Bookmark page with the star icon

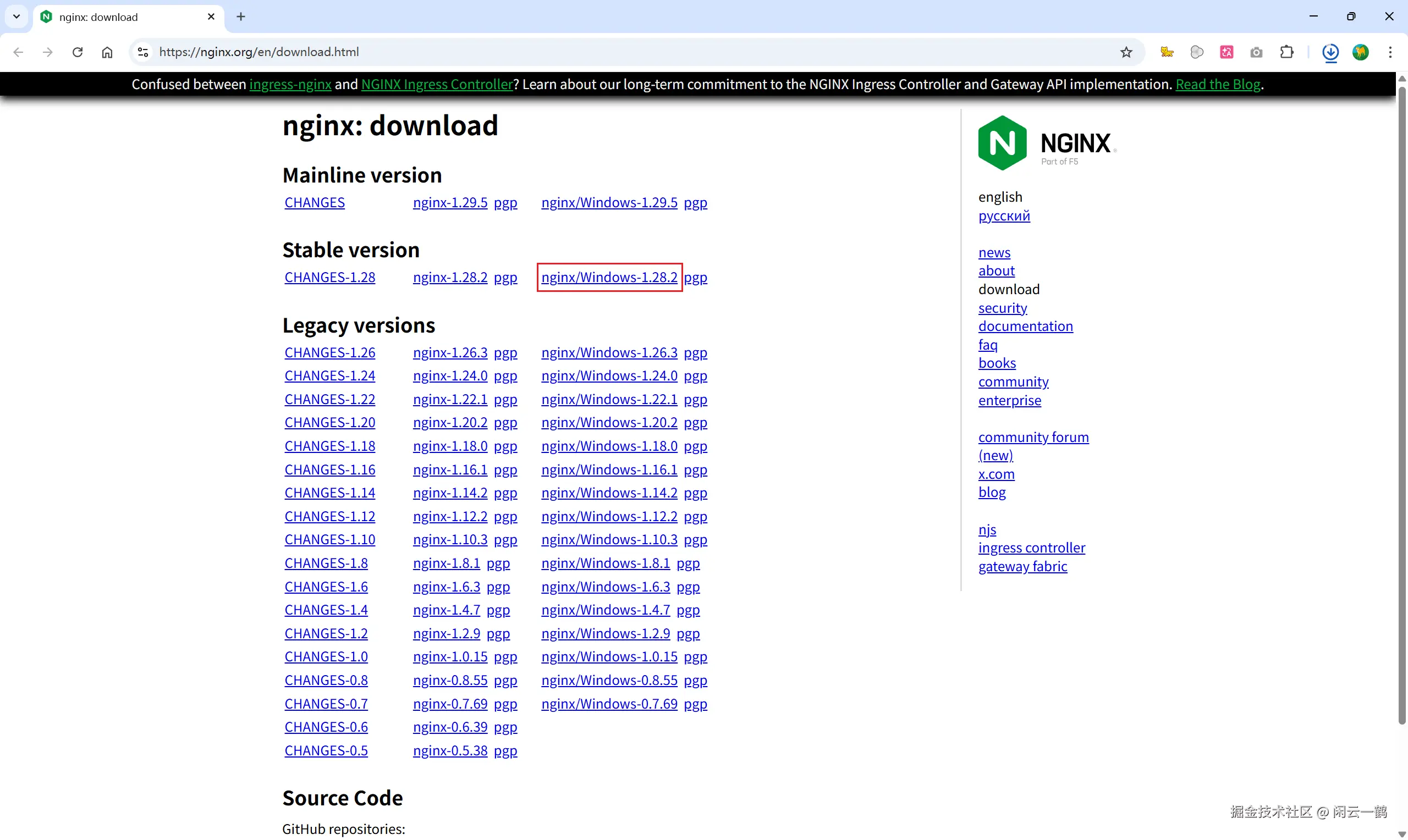tap(1126, 52)
